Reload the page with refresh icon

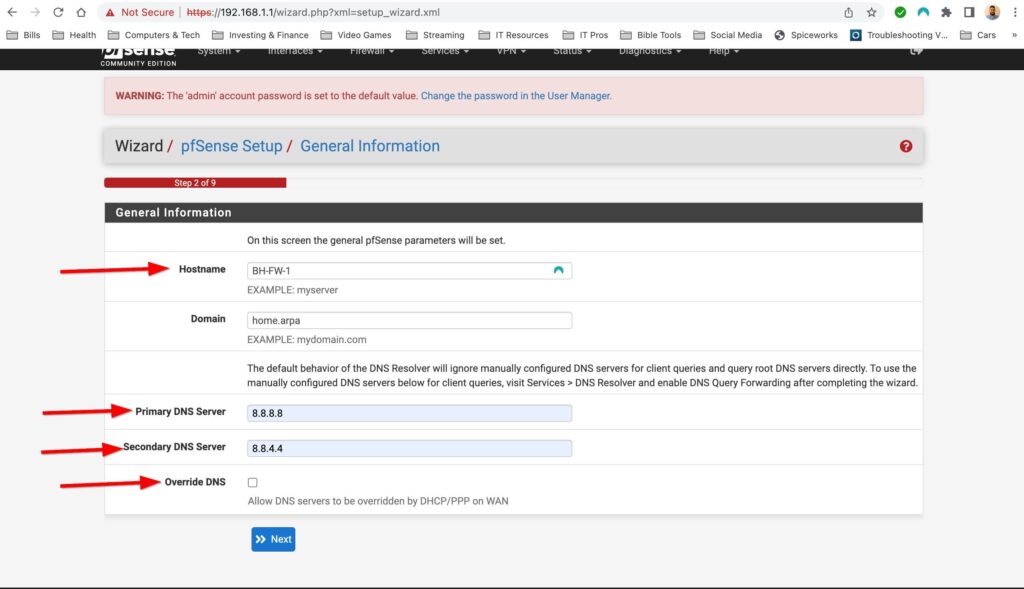(x=58, y=12)
